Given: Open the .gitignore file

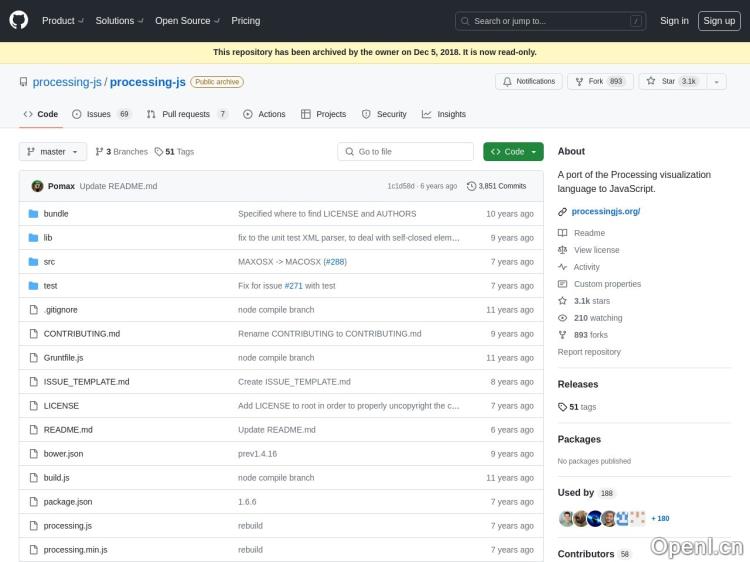Looking at the screenshot, I should tap(61, 310).
